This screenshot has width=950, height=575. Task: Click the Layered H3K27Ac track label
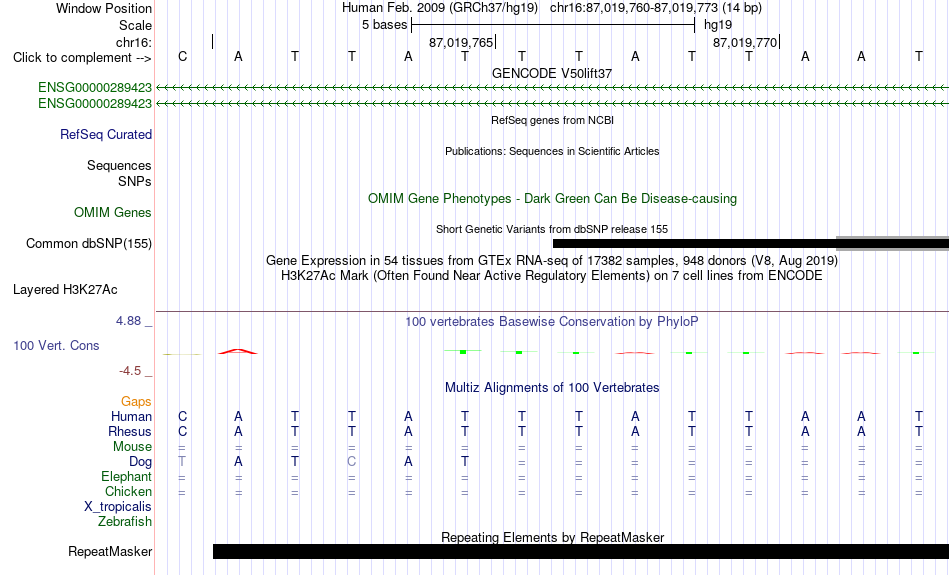point(65,290)
